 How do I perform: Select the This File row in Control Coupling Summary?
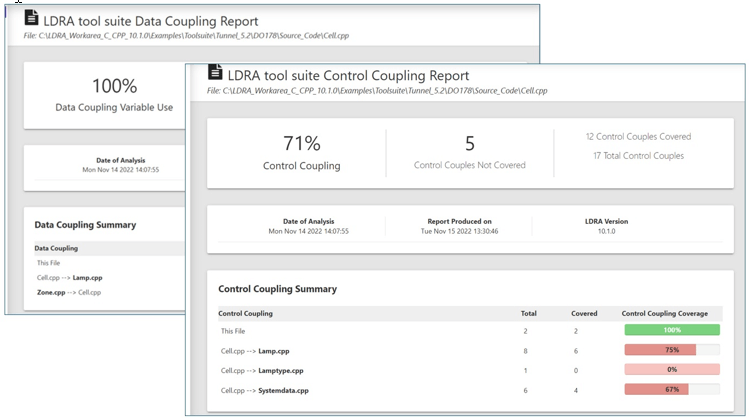pyautogui.click(x=470, y=331)
